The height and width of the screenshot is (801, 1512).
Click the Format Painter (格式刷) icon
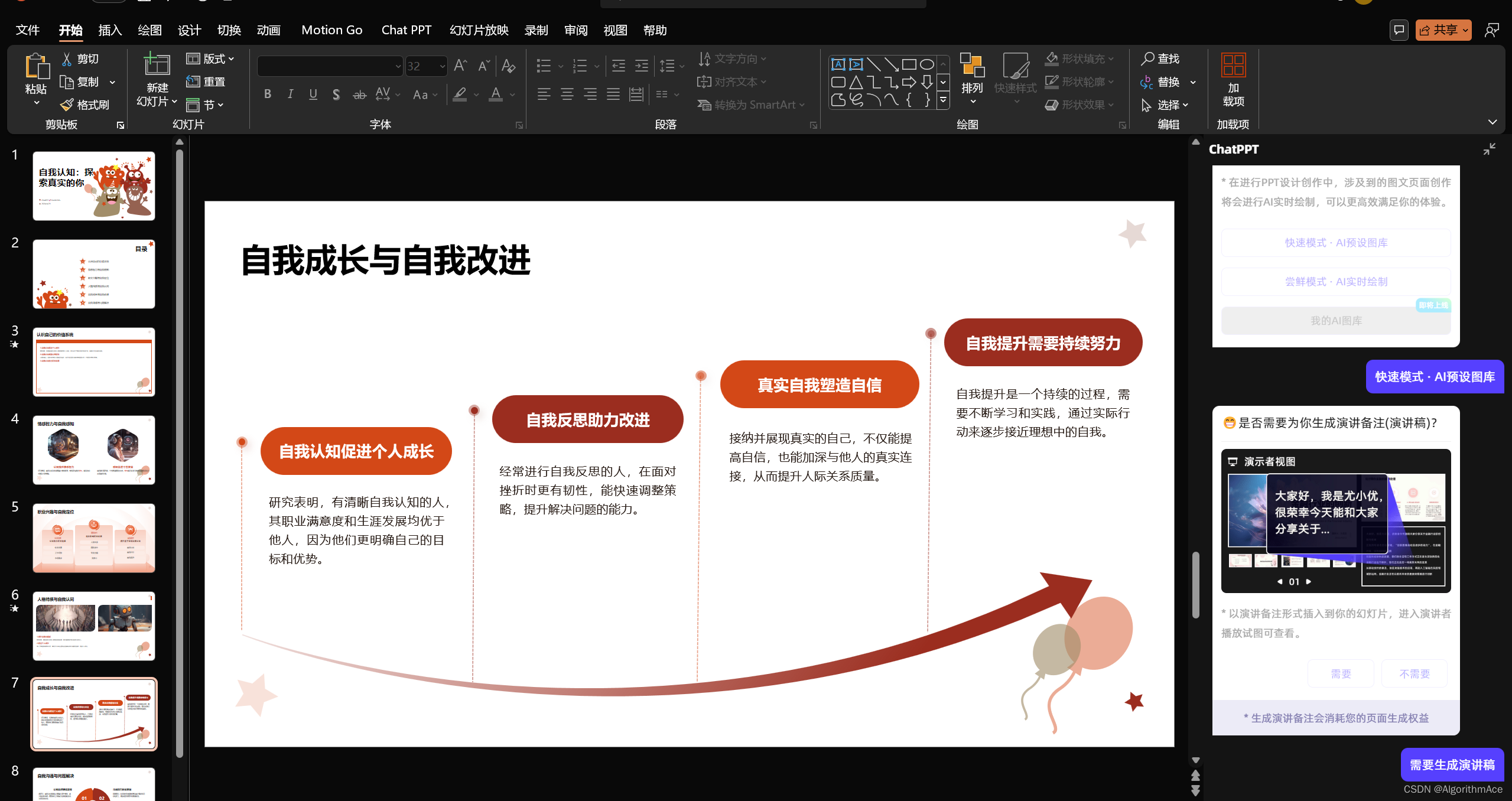click(67, 105)
